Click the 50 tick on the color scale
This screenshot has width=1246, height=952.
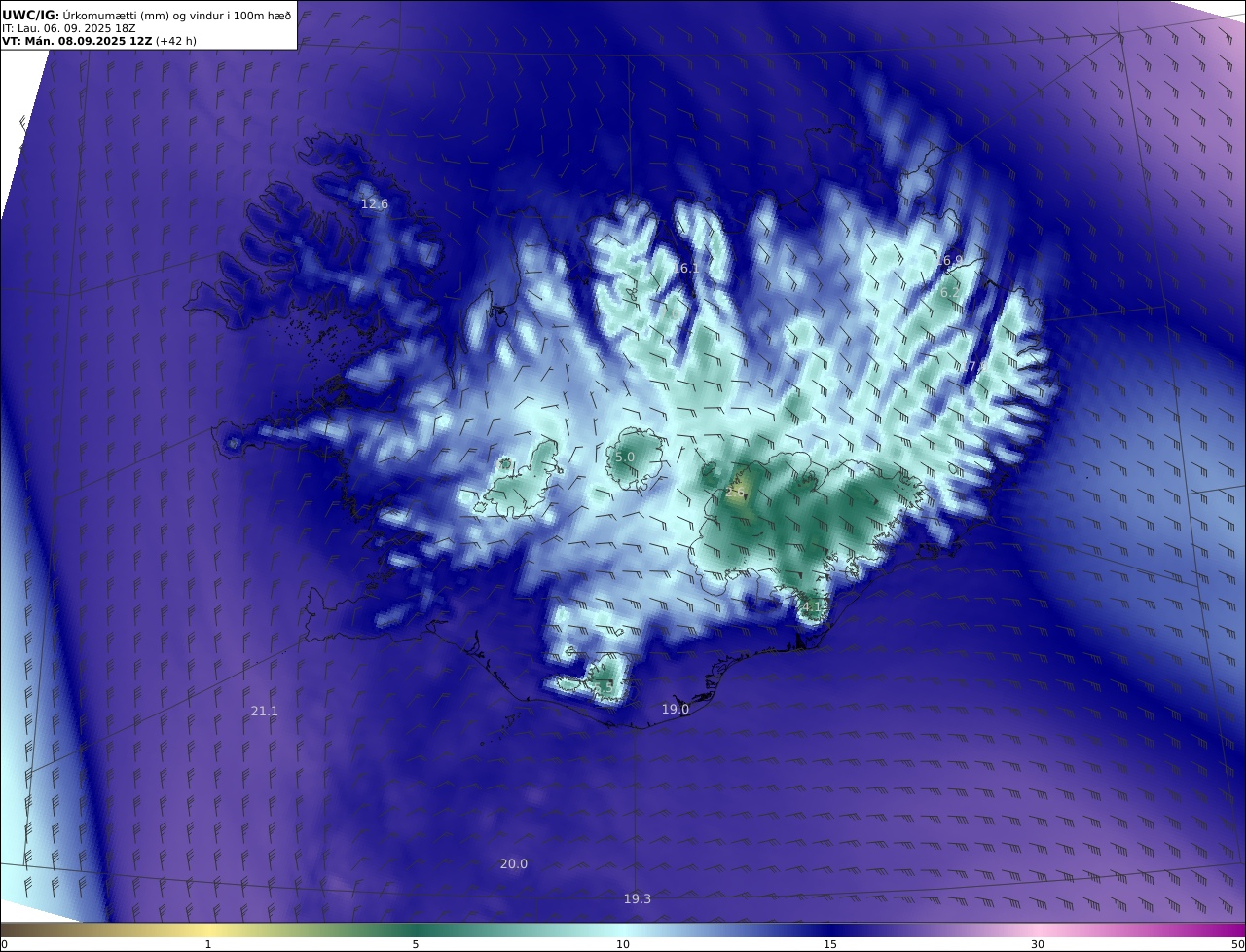(x=1238, y=944)
